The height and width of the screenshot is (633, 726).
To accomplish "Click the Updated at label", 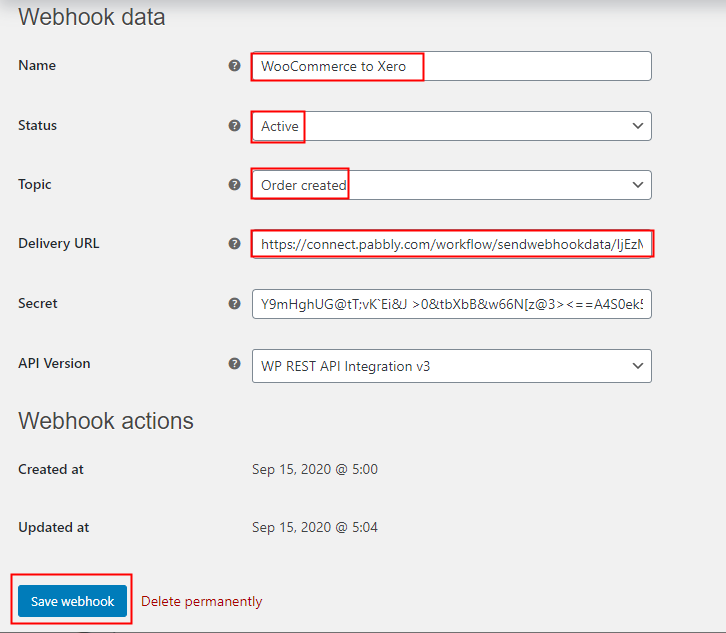I will [x=53, y=527].
